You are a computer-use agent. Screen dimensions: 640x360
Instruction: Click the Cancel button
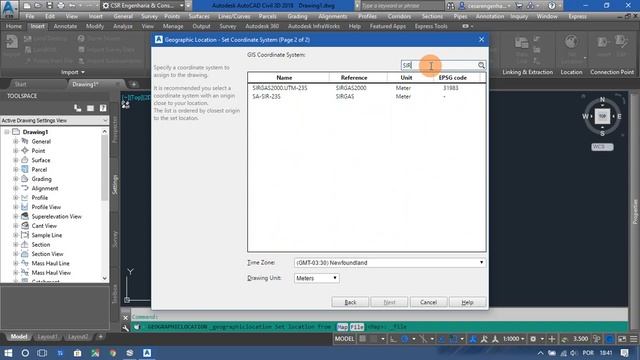click(x=428, y=302)
